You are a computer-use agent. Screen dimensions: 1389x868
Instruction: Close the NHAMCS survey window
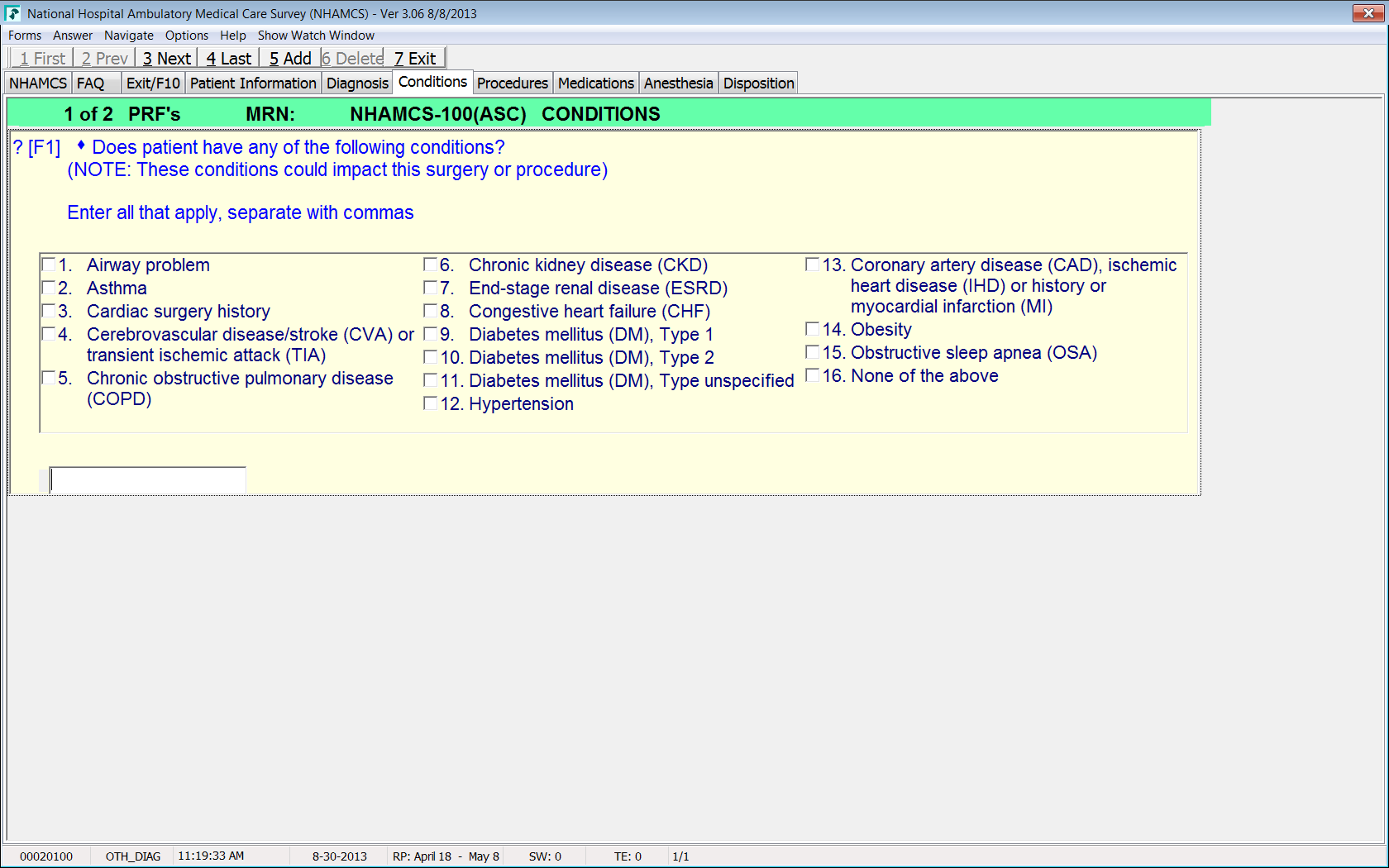click(1368, 13)
